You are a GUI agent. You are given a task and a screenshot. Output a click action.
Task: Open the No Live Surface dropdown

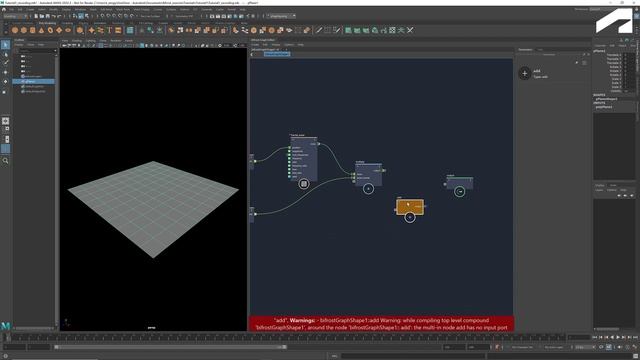[152, 16]
